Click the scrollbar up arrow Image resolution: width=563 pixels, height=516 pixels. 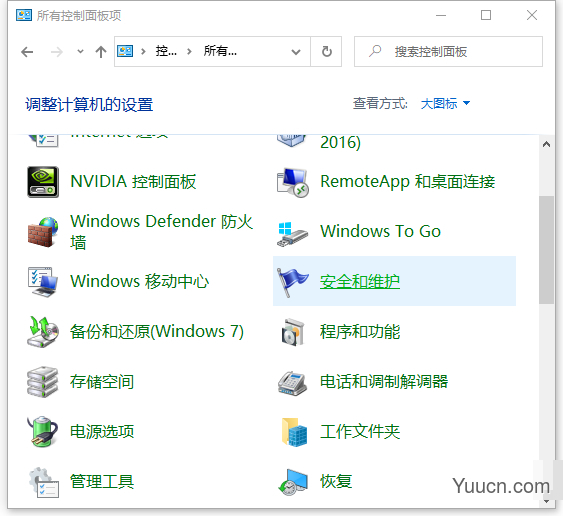546,144
